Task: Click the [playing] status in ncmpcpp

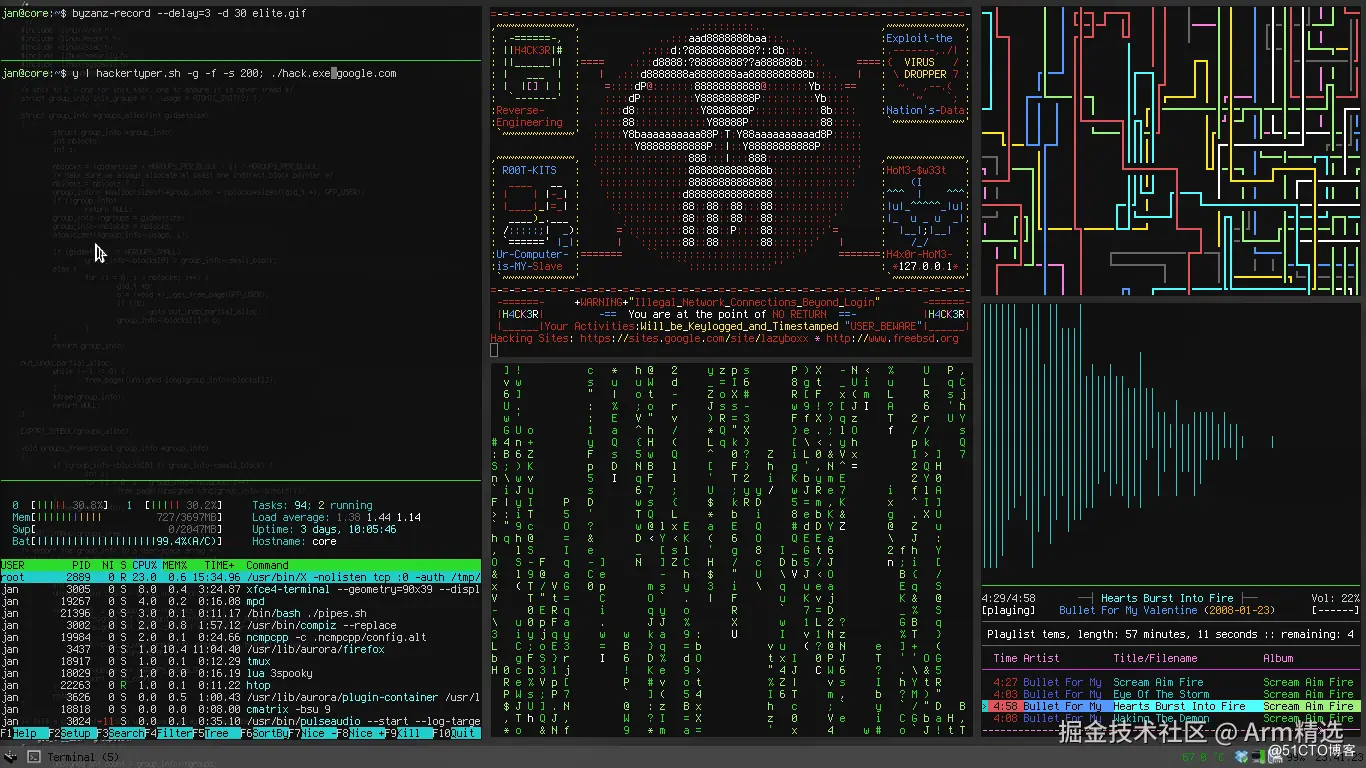Action: 1008,610
